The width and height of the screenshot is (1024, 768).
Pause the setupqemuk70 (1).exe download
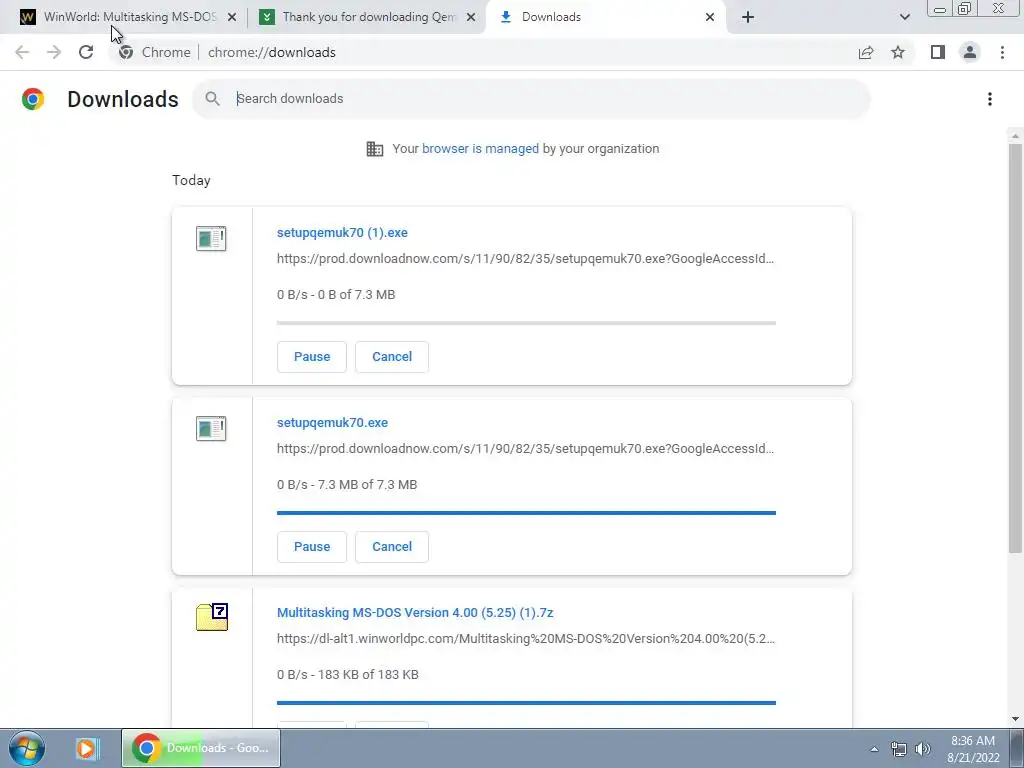[x=312, y=357]
